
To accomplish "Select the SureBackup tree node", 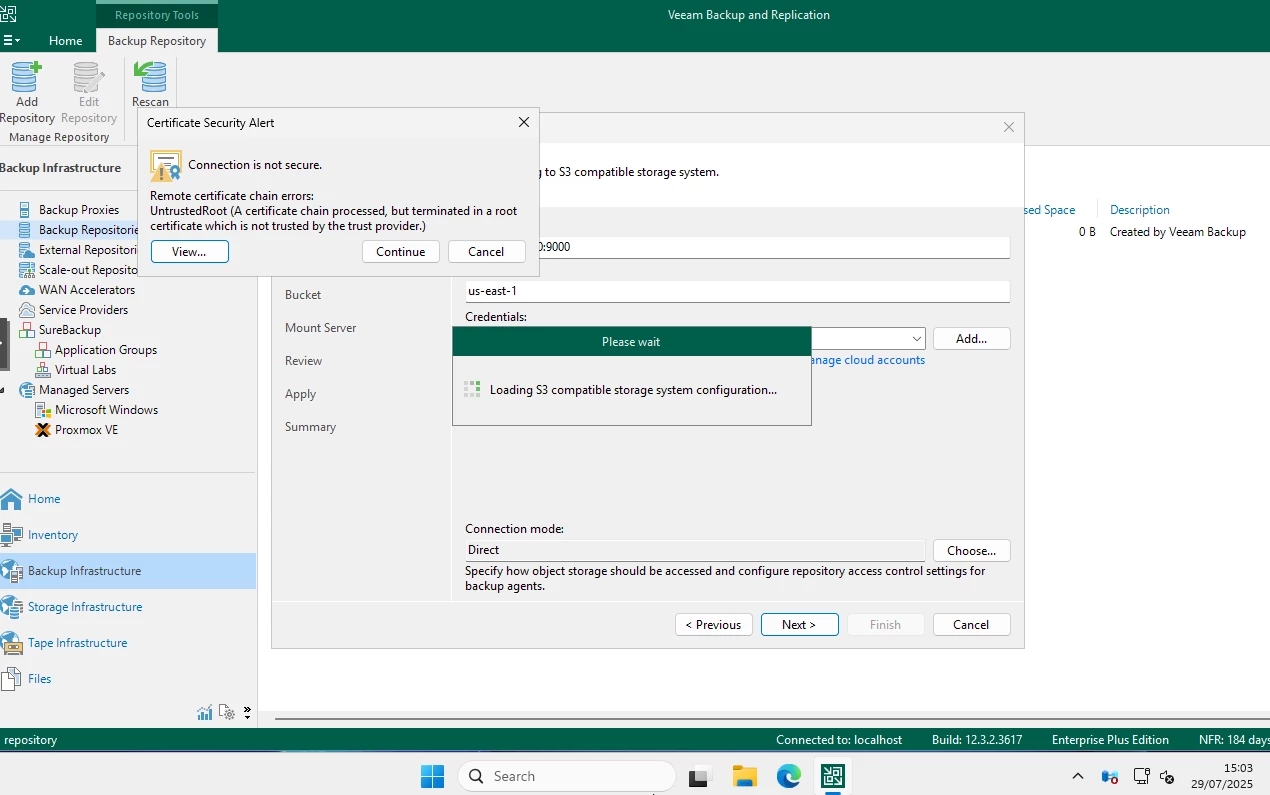I will [70, 330].
